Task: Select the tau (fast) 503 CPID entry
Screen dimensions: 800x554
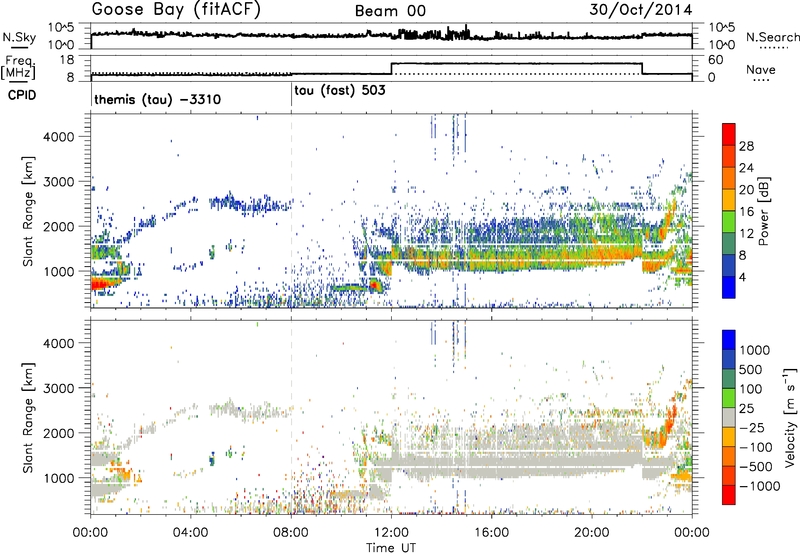Action: pos(340,91)
